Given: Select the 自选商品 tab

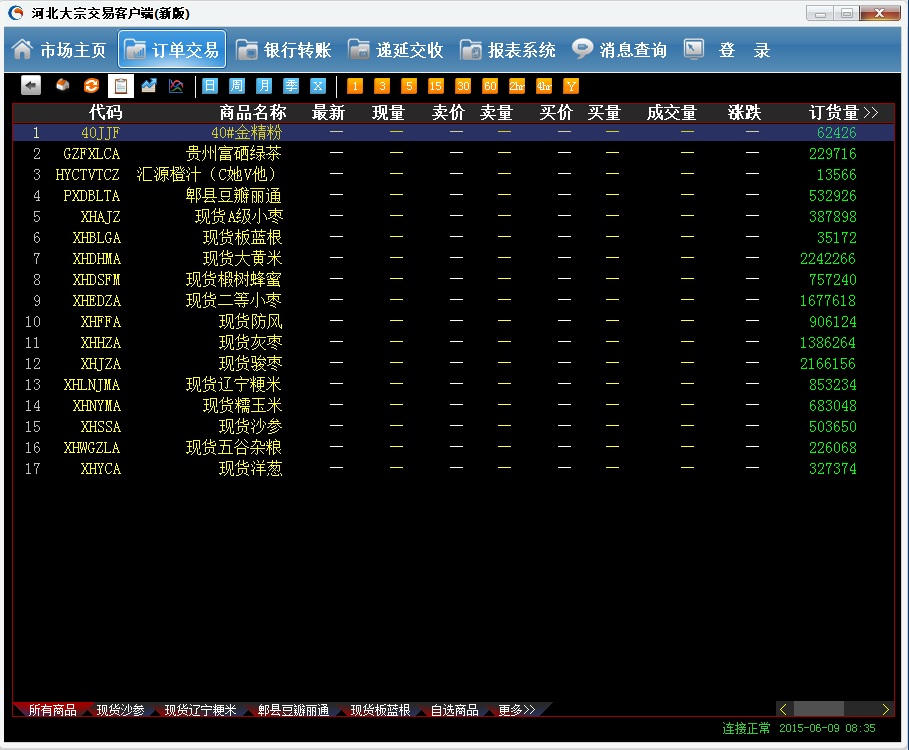Looking at the screenshot, I should coord(454,710).
